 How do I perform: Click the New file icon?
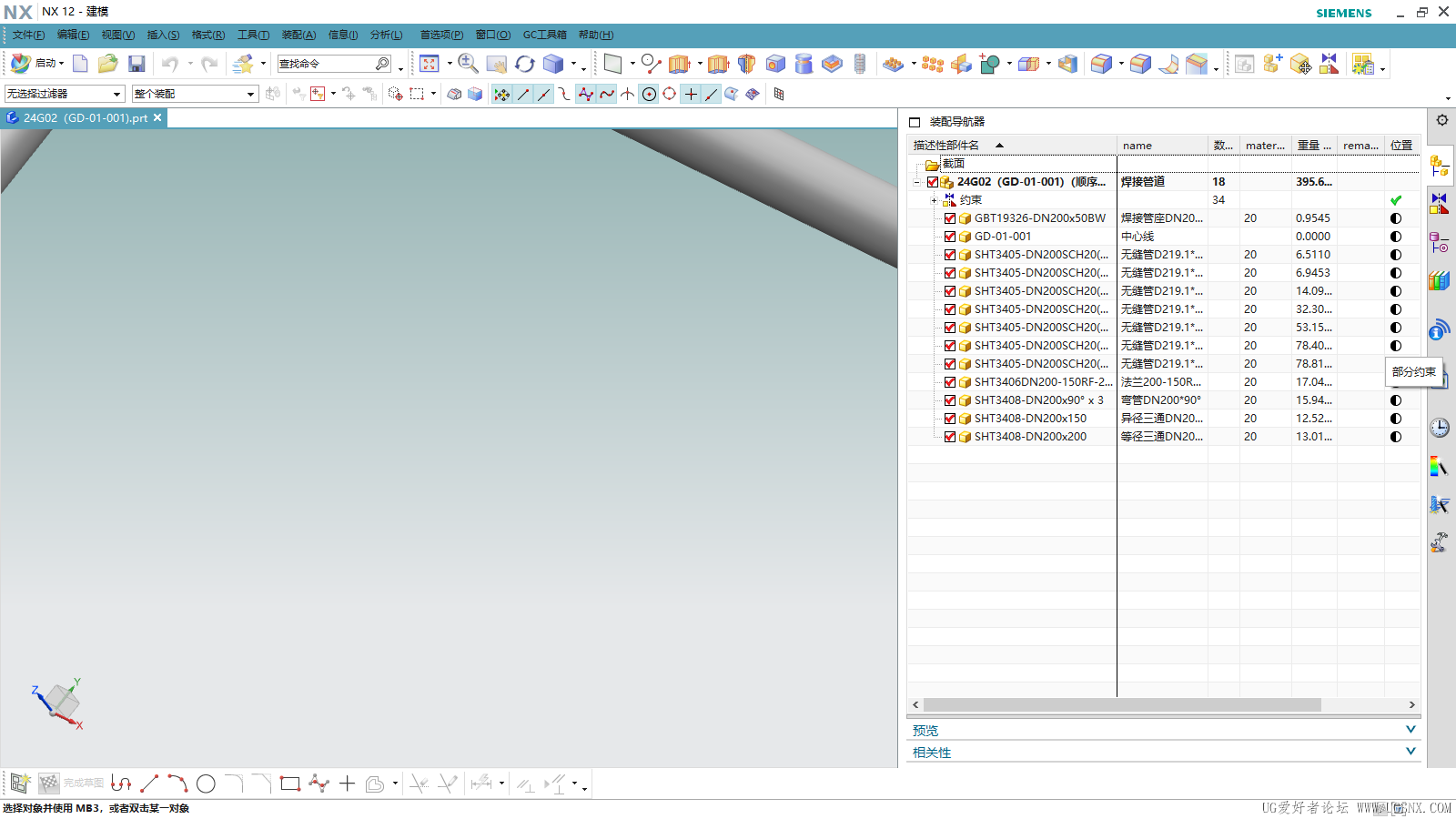point(80,64)
